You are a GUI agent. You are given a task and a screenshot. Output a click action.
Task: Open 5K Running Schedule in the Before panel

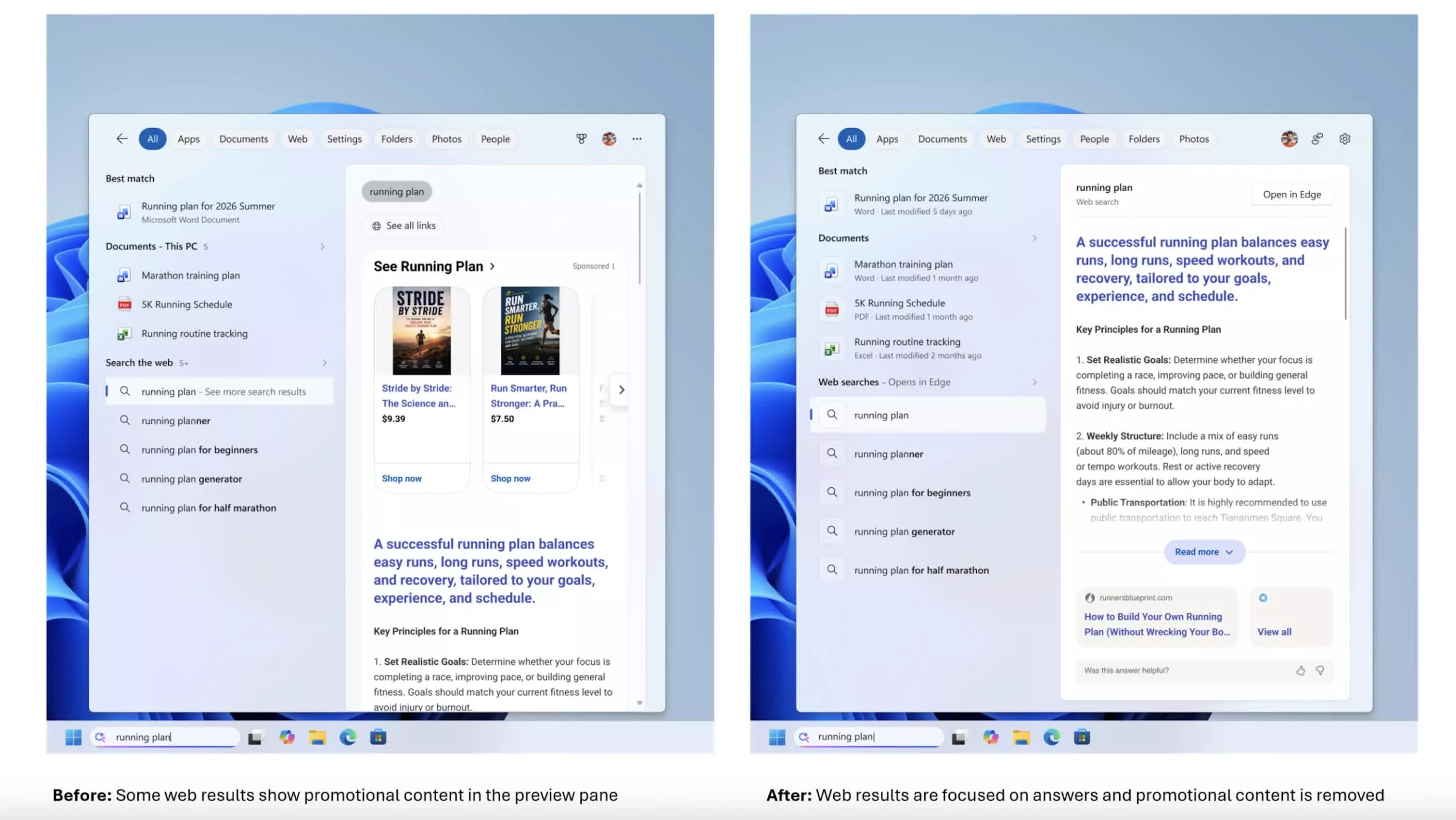[219, 304]
